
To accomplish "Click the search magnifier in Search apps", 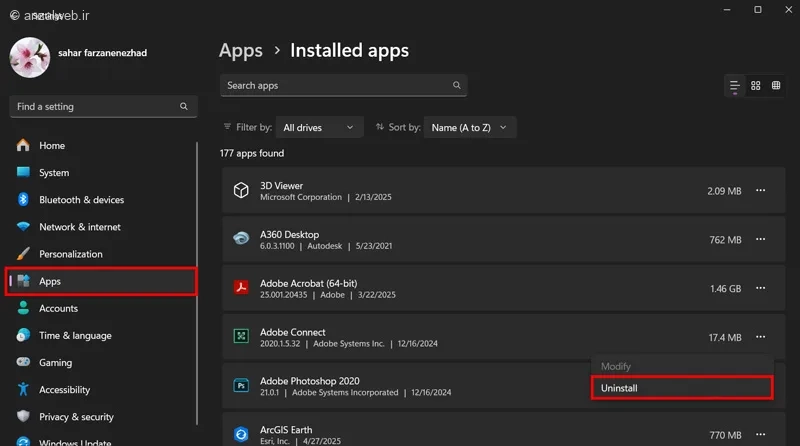I will (457, 86).
